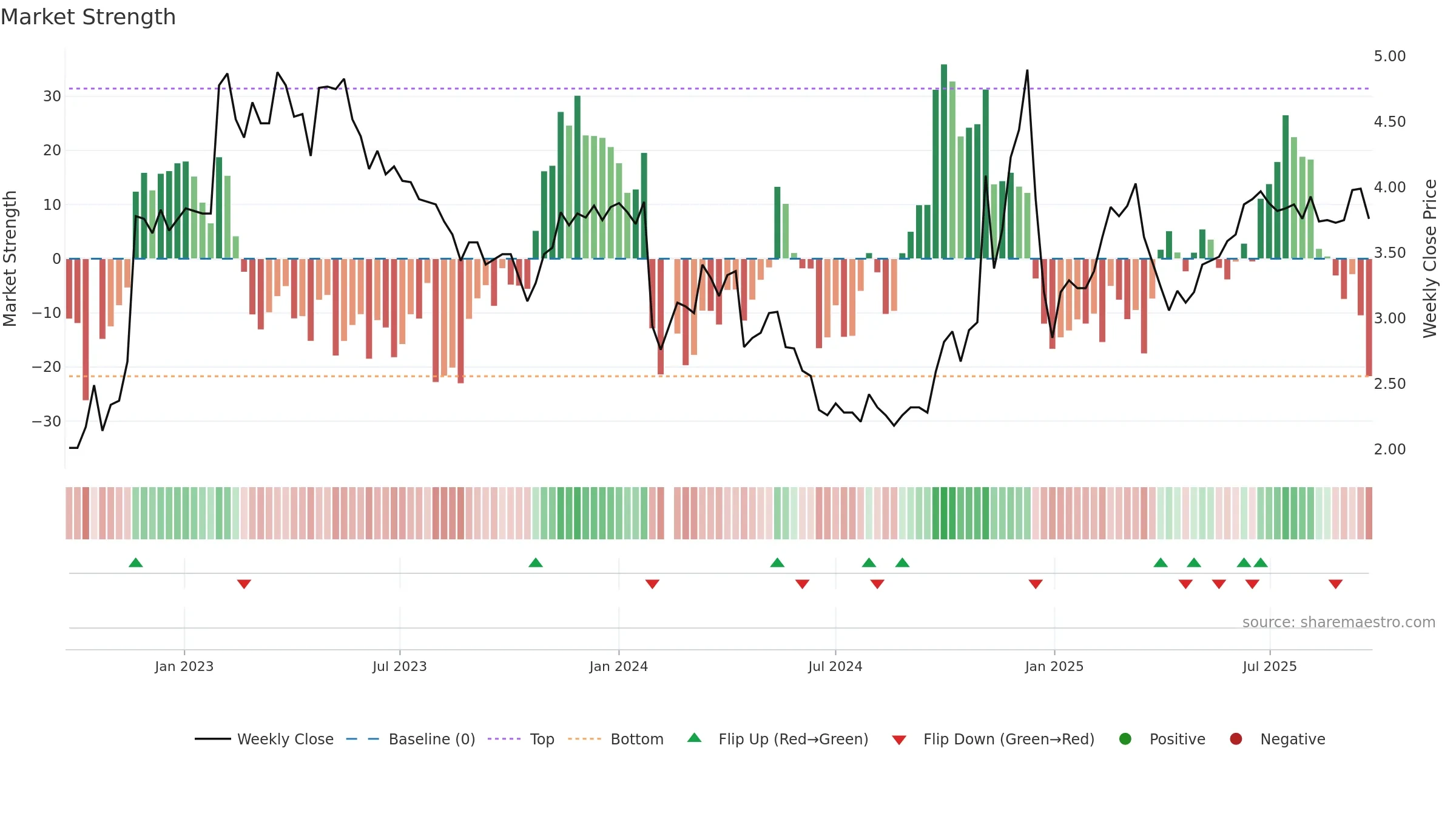Click the 'Jul 2023' x-axis label
1456x819 pixels.
click(400, 666)
